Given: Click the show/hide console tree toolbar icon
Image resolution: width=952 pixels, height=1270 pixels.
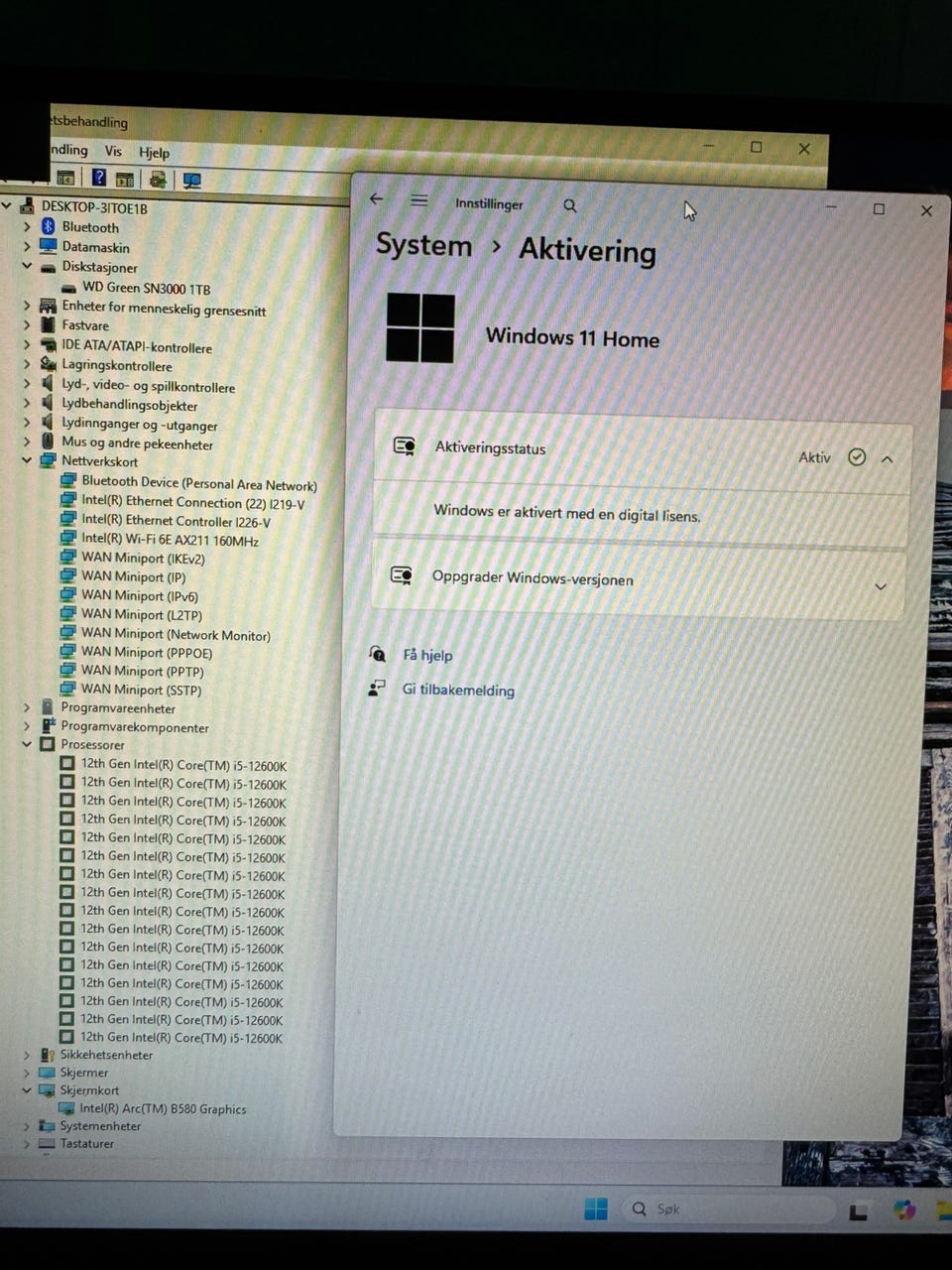Looking at the screenshot, I should 65,179.
